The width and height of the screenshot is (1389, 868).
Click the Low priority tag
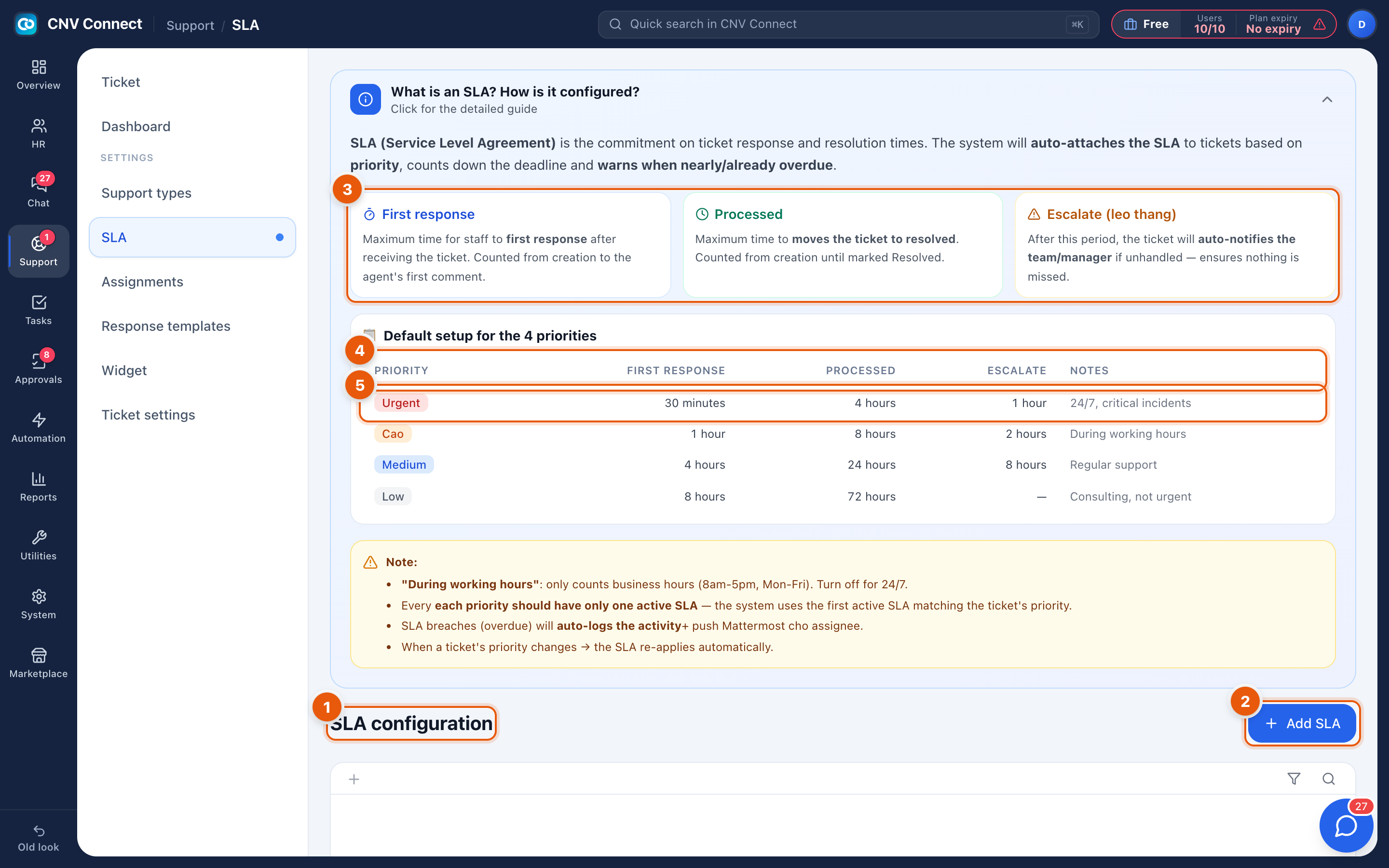point(393,497)
